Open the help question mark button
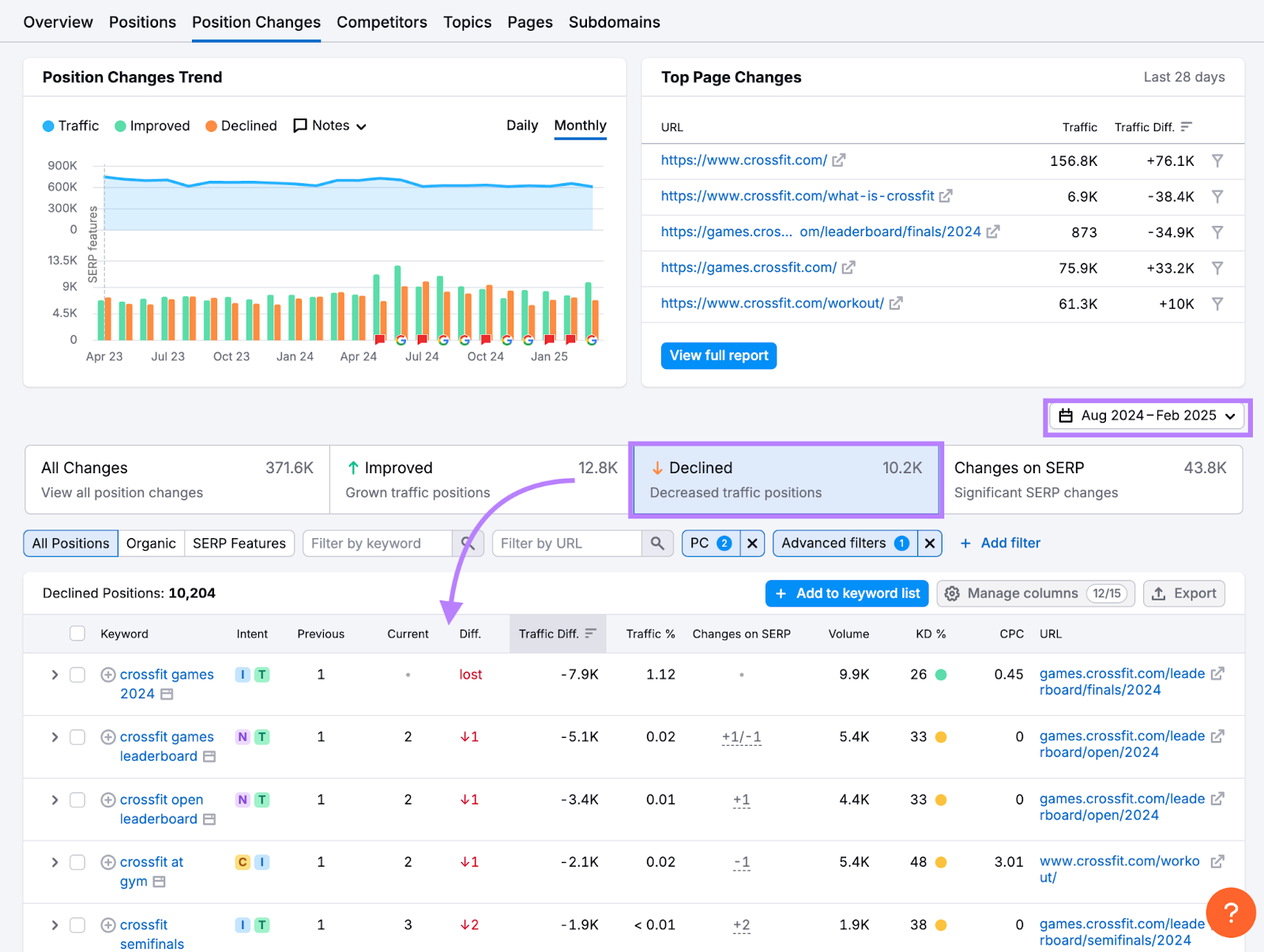The height and width of the screenshot is (952, 1264). pos(1230,912)
